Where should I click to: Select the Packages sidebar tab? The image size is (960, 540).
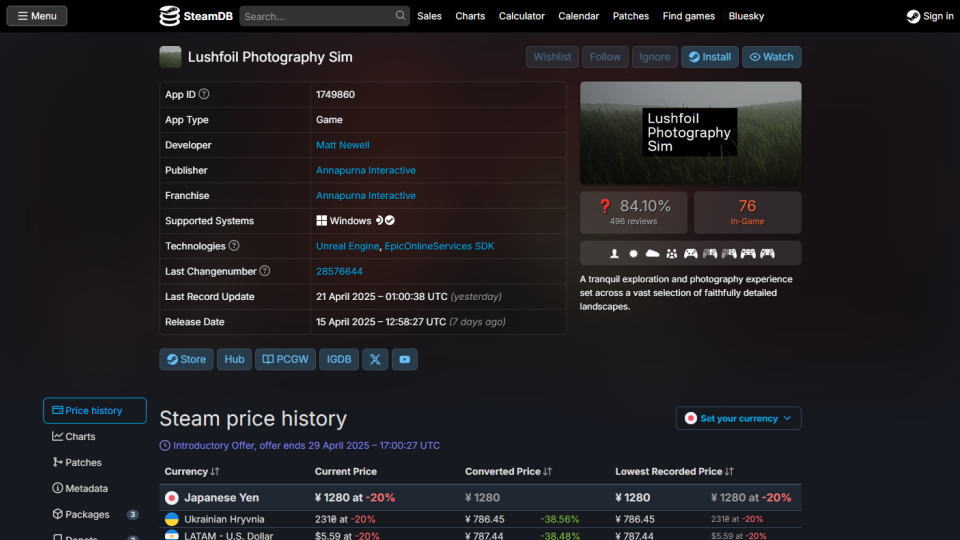(x=95, y=514)
